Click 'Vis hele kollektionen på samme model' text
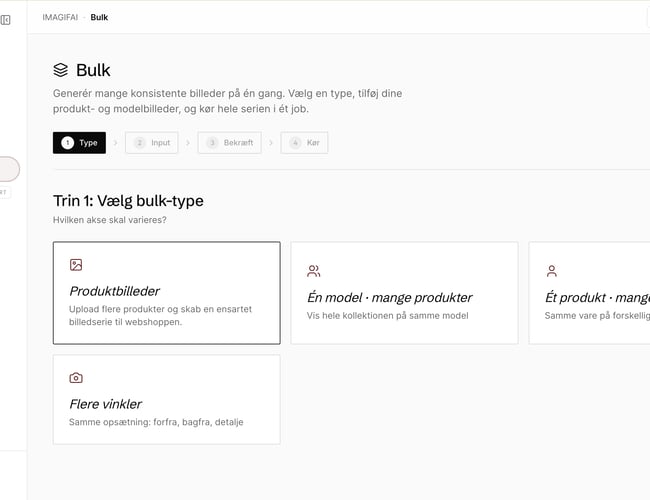Screen dimensions: 650x500 388,316
